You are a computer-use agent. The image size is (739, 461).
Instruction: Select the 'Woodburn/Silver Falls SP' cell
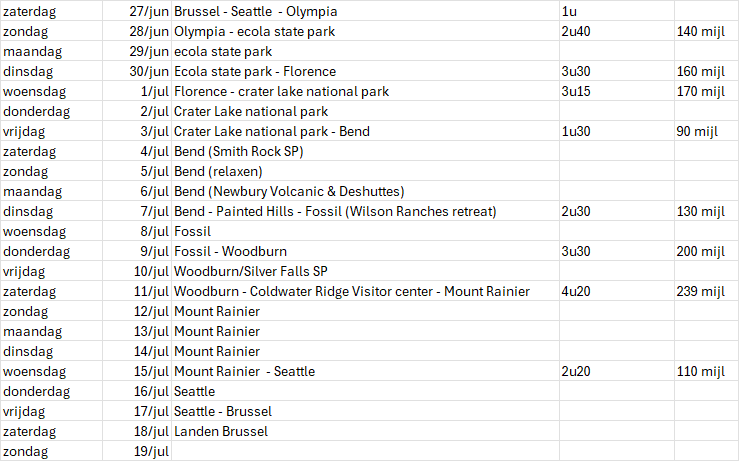(251, 271)
